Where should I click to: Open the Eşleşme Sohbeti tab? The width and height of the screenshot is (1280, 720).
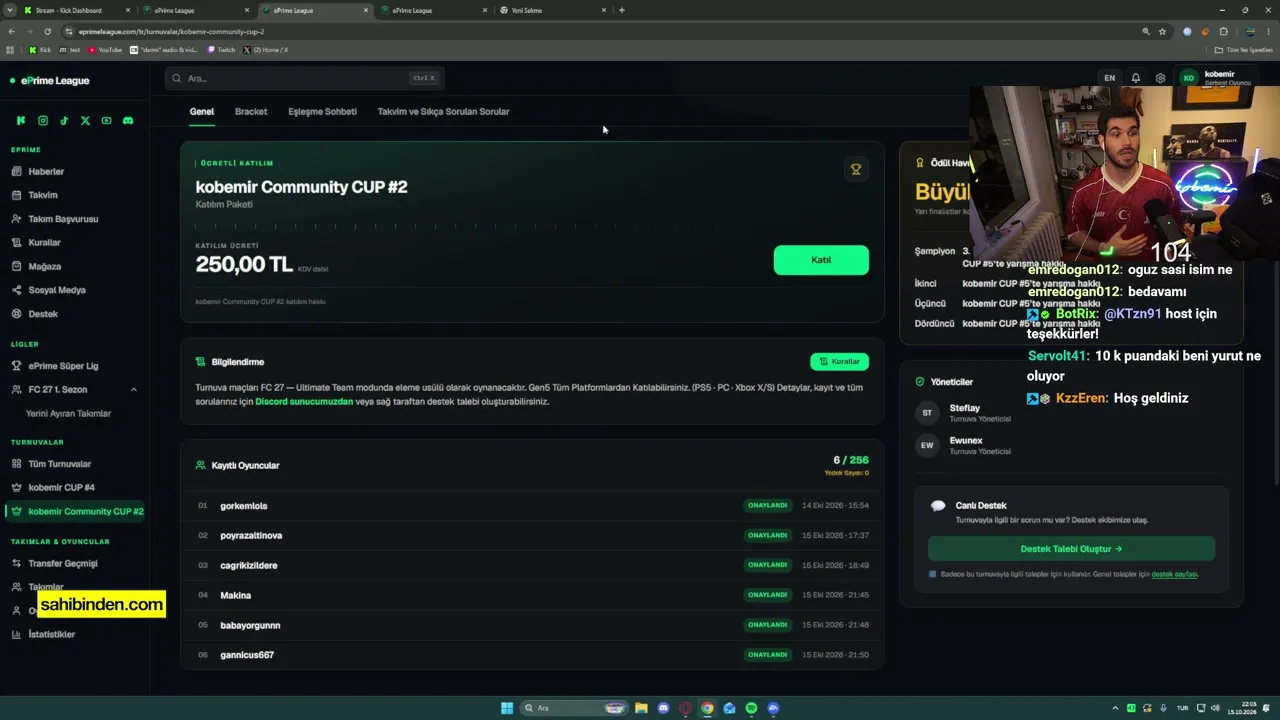point(322,112)
